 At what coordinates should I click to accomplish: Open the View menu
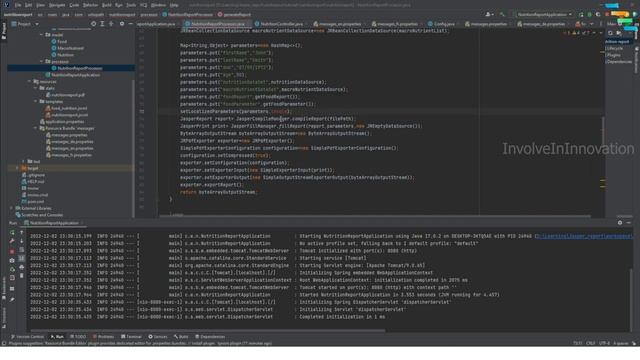40,5
